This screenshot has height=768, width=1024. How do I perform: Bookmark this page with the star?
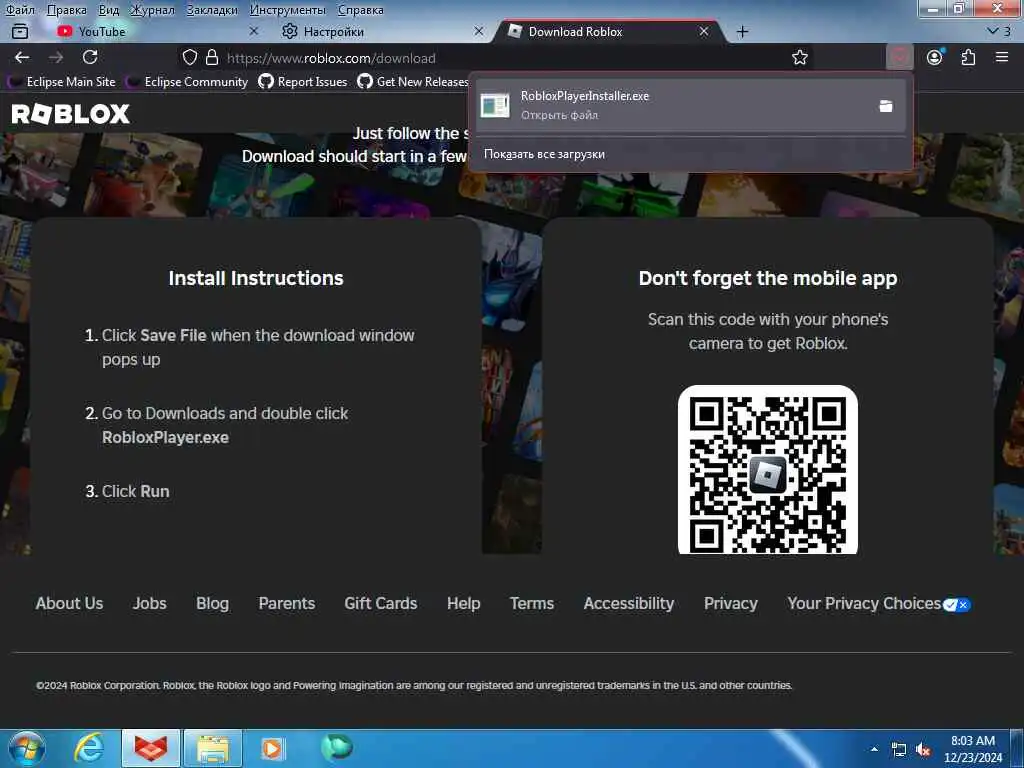tap(799, 57)
